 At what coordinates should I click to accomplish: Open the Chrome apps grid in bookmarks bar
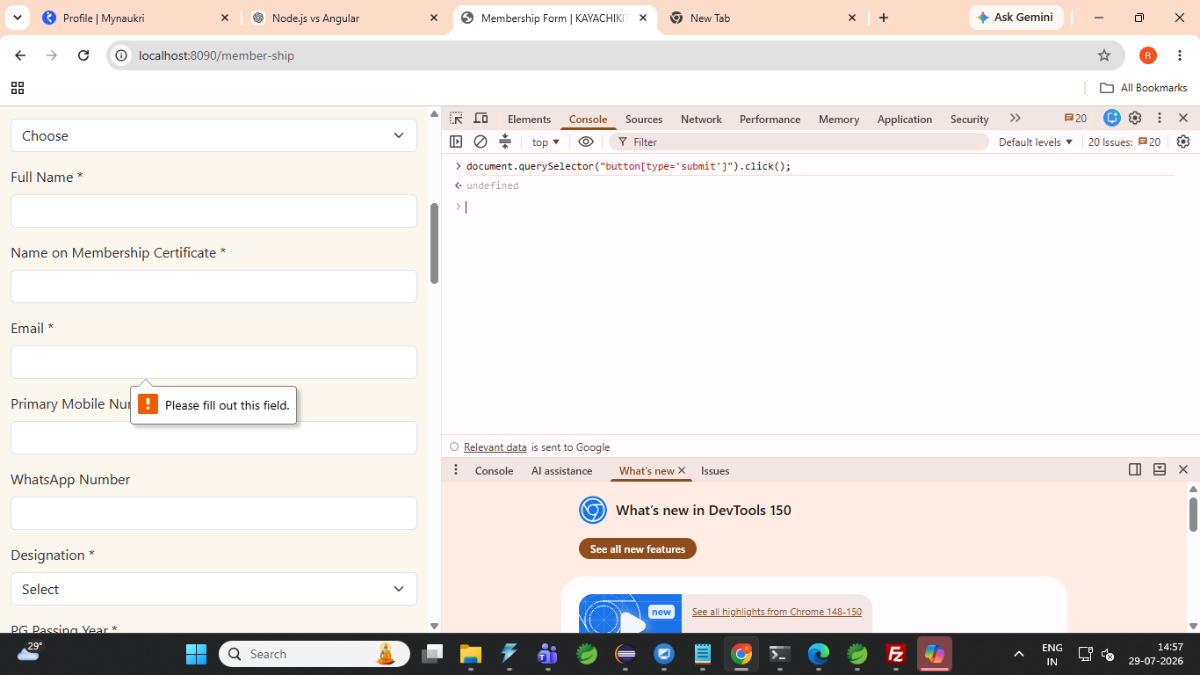click(x=17, y=88)
